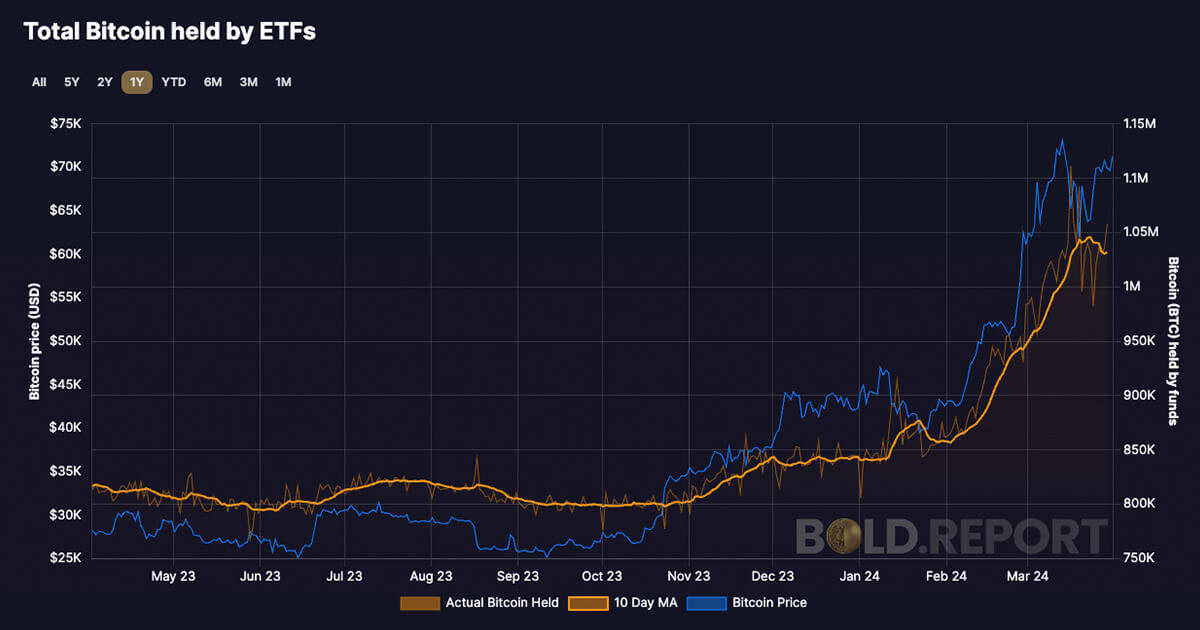Switch to the 5Y range

point(72,82)
